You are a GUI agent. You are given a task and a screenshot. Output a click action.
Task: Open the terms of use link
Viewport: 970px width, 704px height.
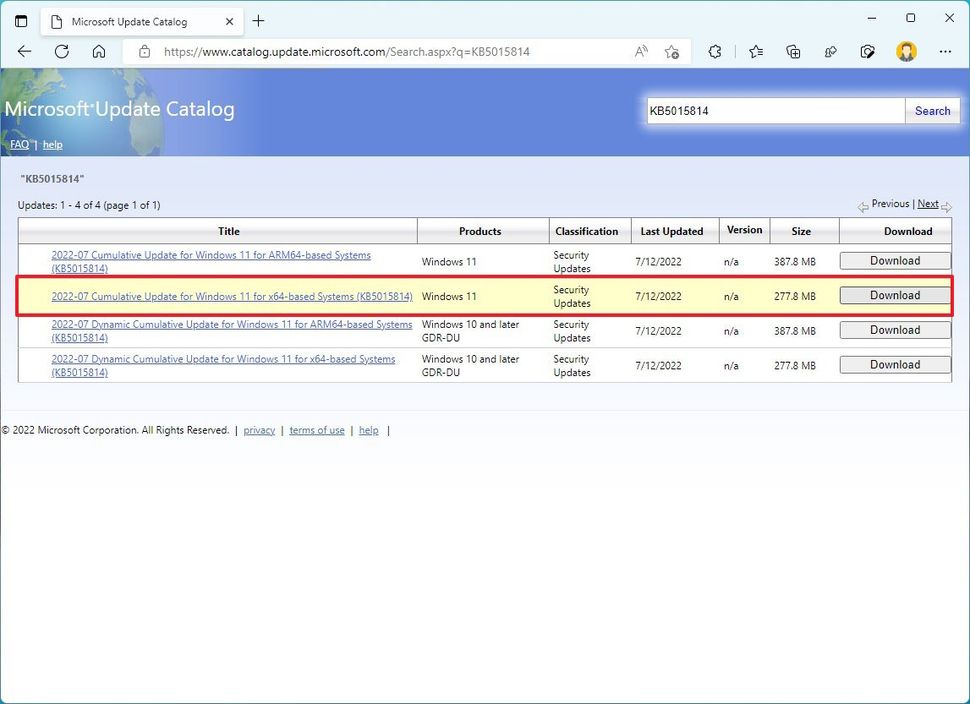pyautogui.click(x=317, y=430)
